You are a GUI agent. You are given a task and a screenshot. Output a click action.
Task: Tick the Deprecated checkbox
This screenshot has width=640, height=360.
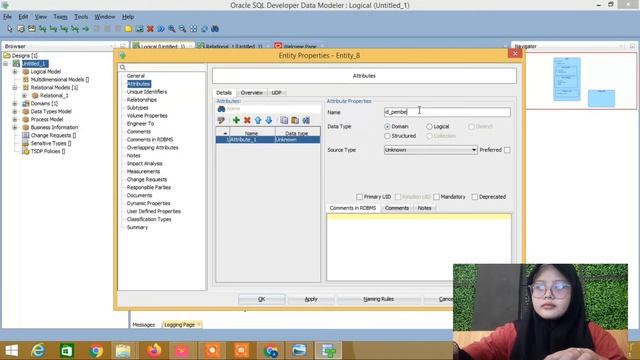coord(474,197)
